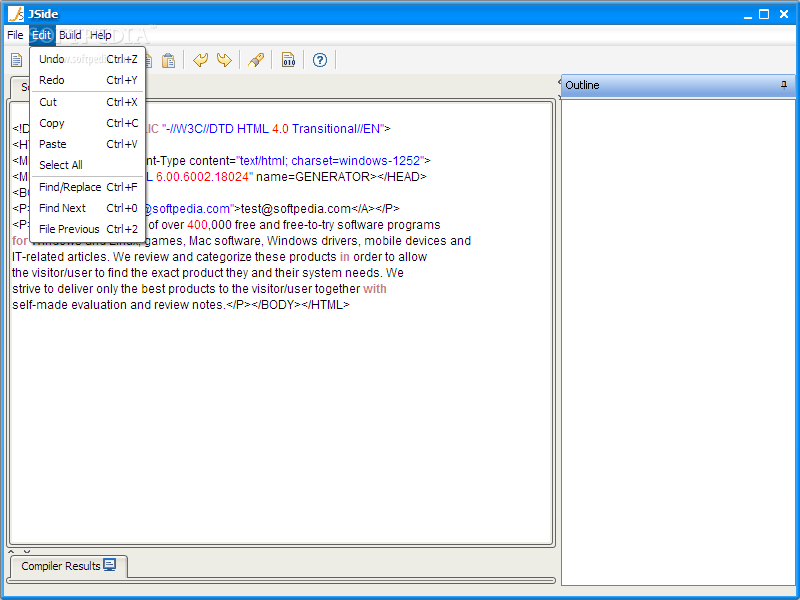Choose Paste from the Edit menu

(88, 144)
